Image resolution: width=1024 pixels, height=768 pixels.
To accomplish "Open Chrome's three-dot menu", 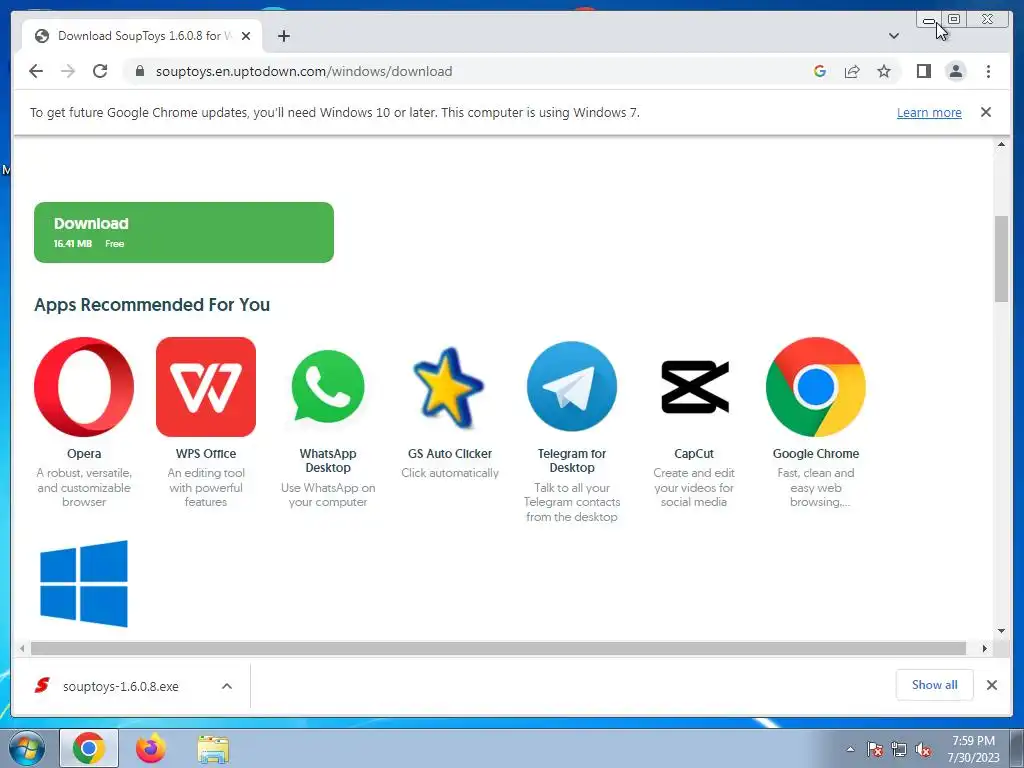I will coord(988,71).
